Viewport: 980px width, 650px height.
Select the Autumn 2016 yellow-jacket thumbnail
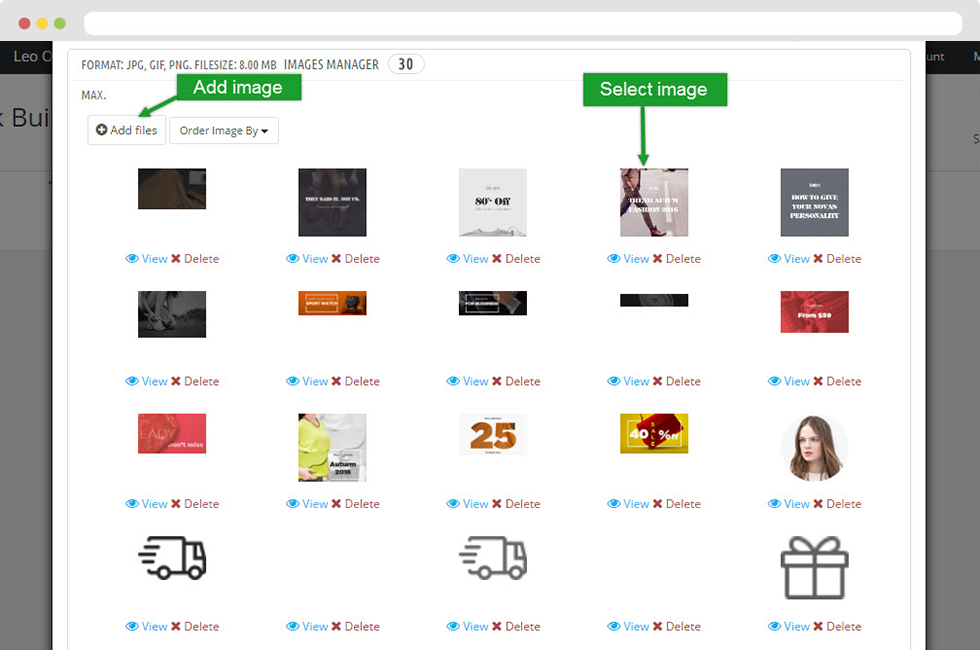pos(332,448)
